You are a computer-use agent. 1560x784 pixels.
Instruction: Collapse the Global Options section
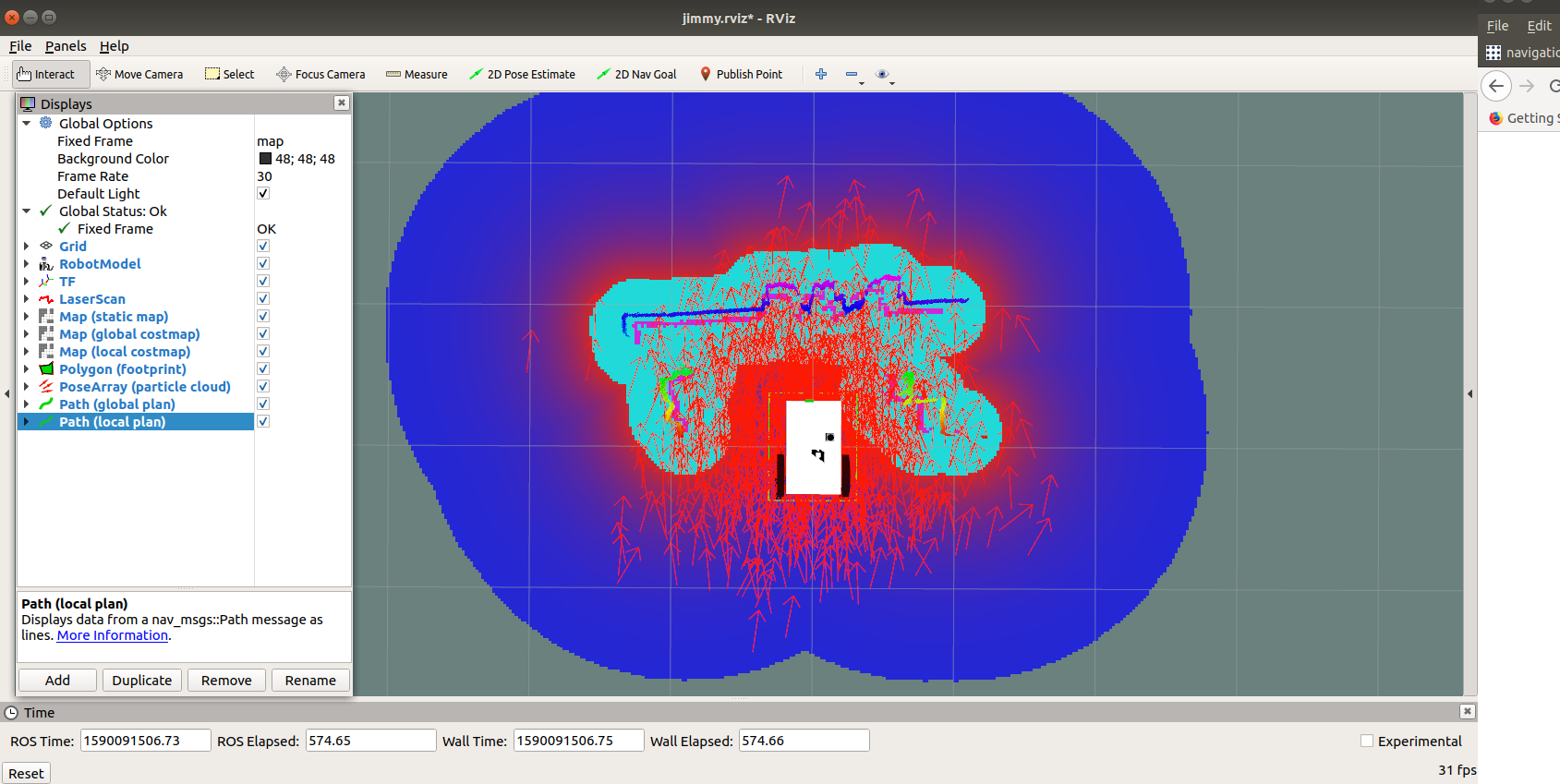click(x=27, y=123)
